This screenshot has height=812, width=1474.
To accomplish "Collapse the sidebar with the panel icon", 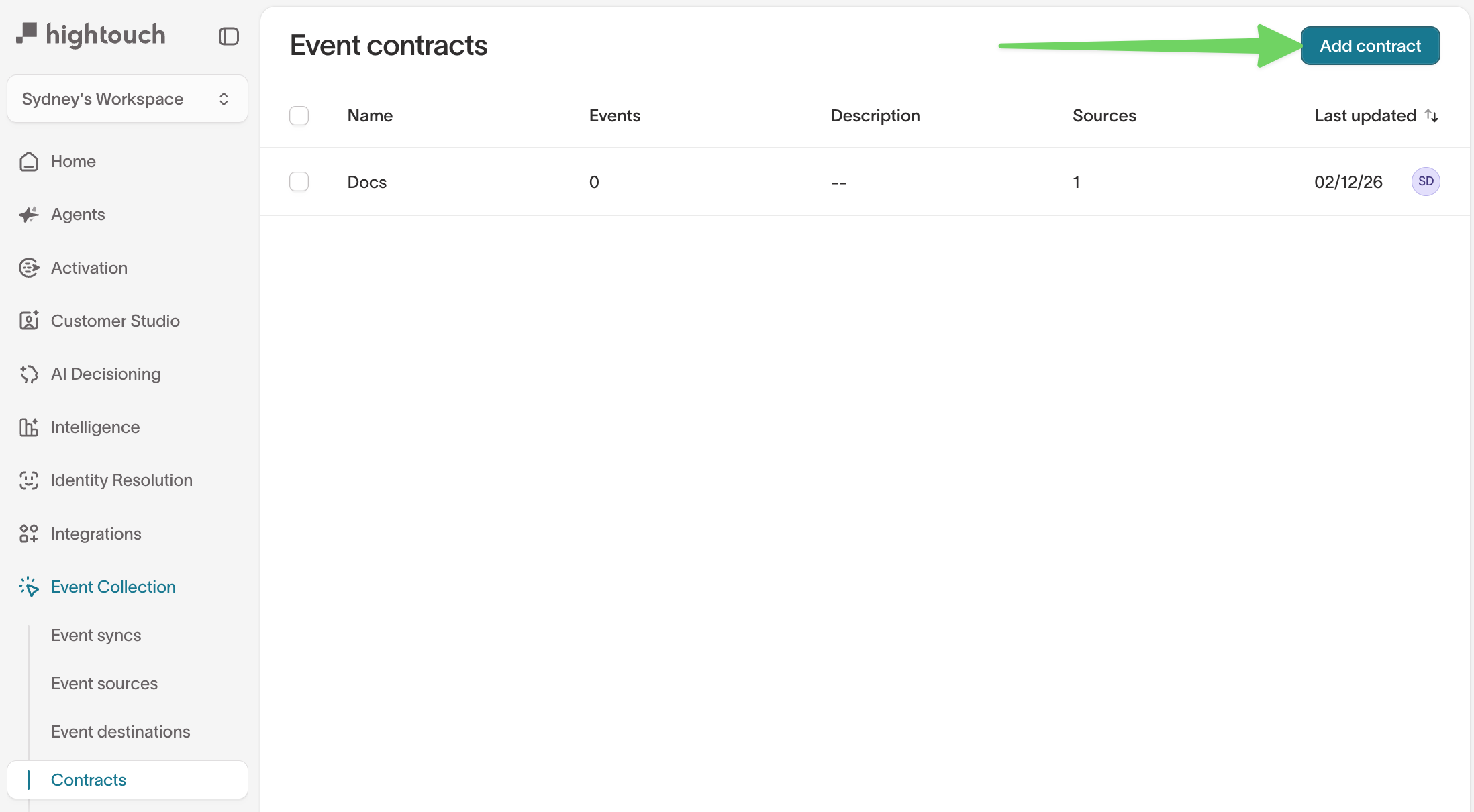I will [229, 36].
